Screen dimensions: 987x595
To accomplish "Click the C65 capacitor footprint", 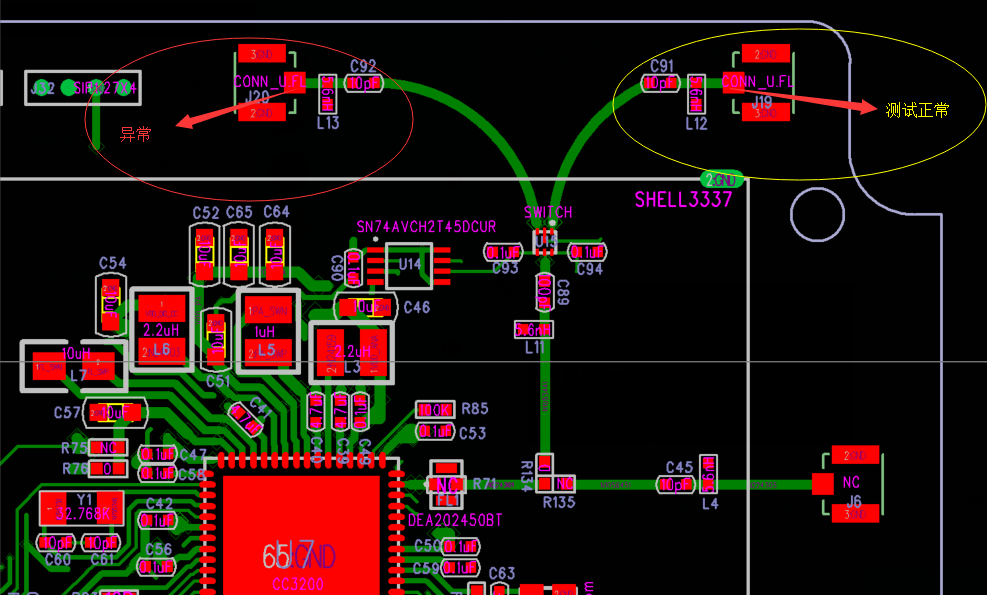I will coord(239,254).
